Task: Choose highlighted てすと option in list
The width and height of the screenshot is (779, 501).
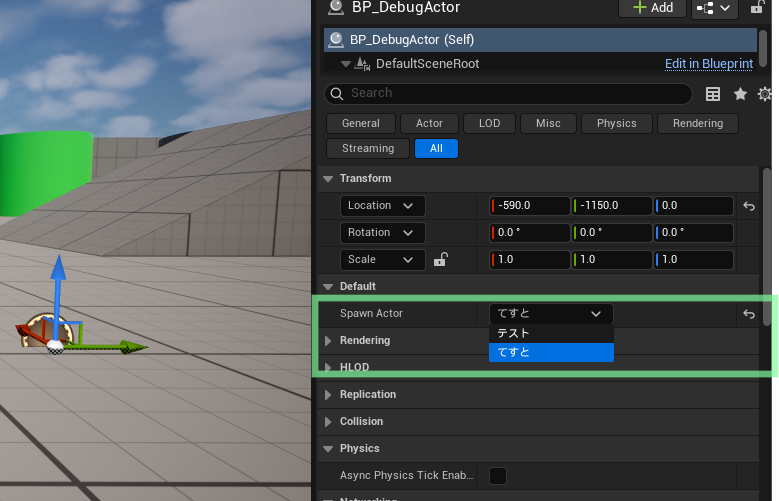Action: 551,352
